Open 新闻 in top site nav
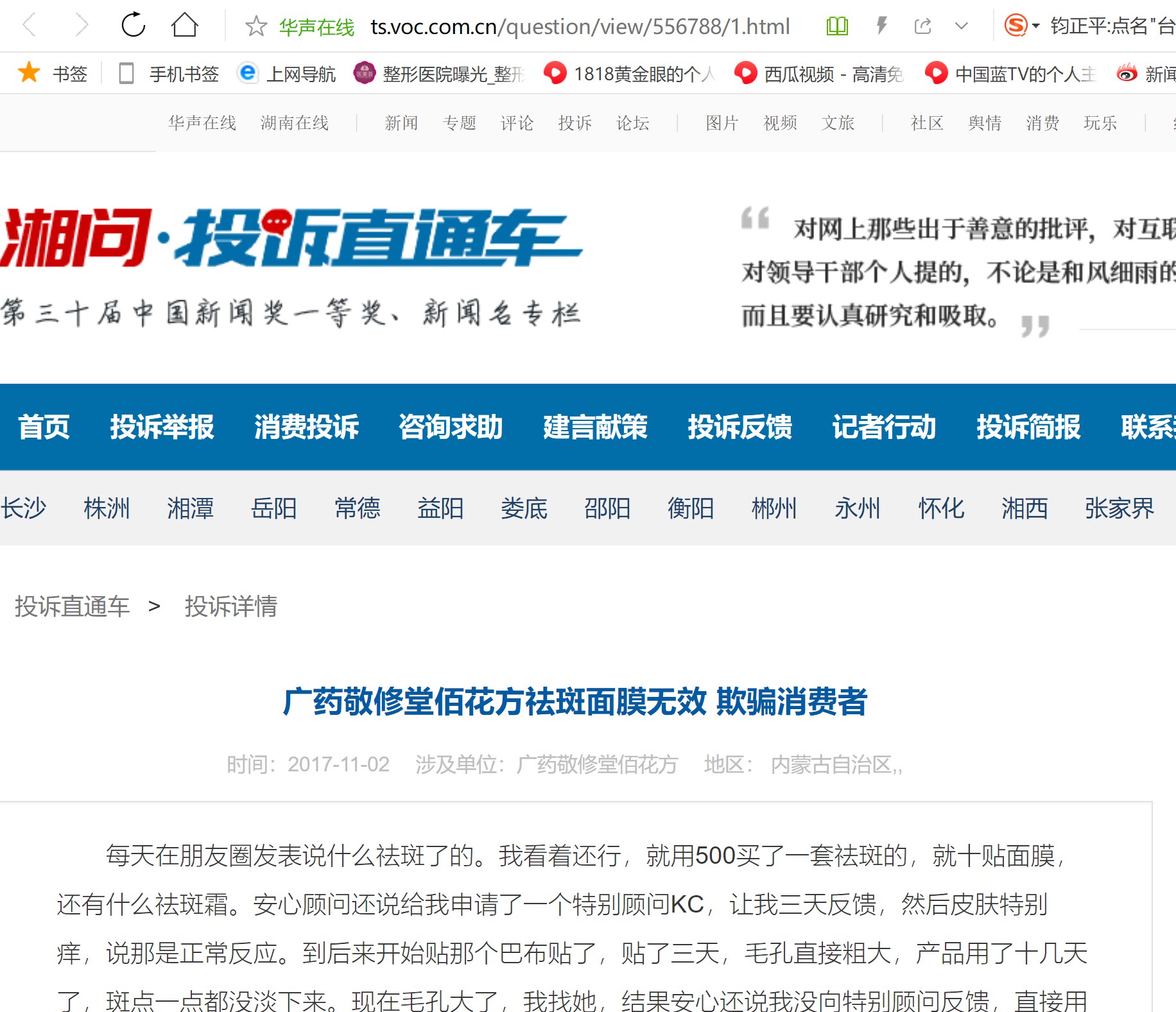Viewport: 1176px width, 1012px height. (x=401, y=123)
